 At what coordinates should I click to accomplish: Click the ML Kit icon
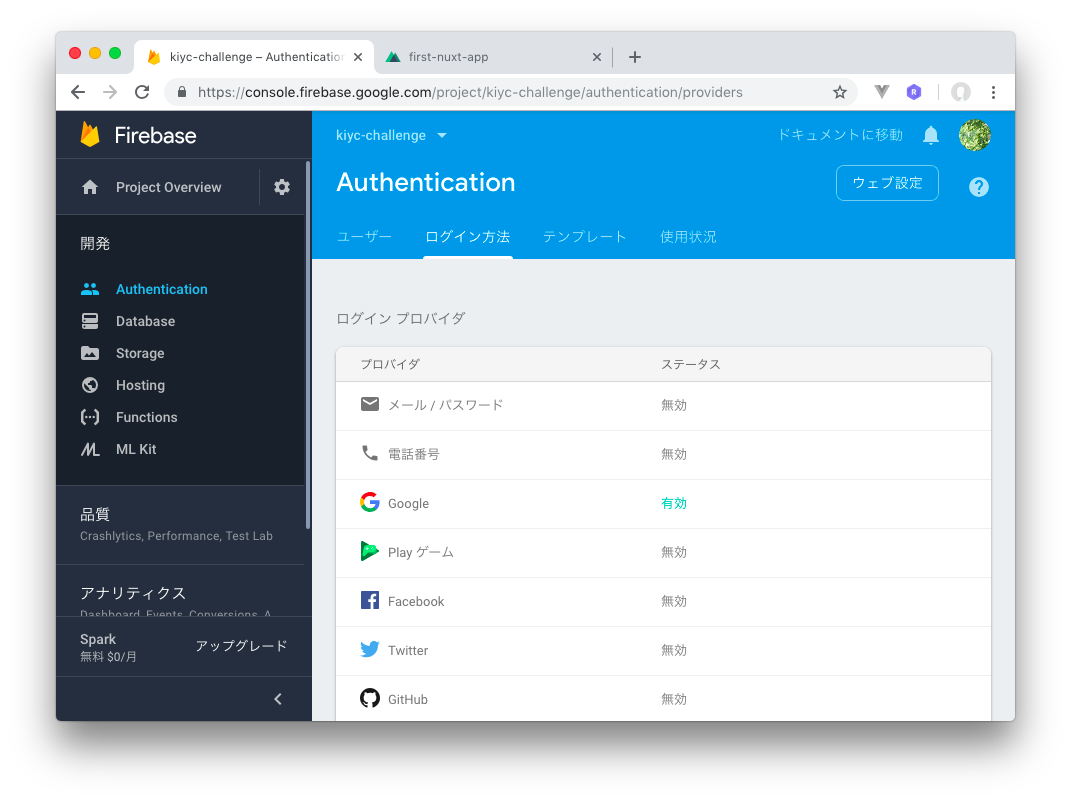coord(90,449)
